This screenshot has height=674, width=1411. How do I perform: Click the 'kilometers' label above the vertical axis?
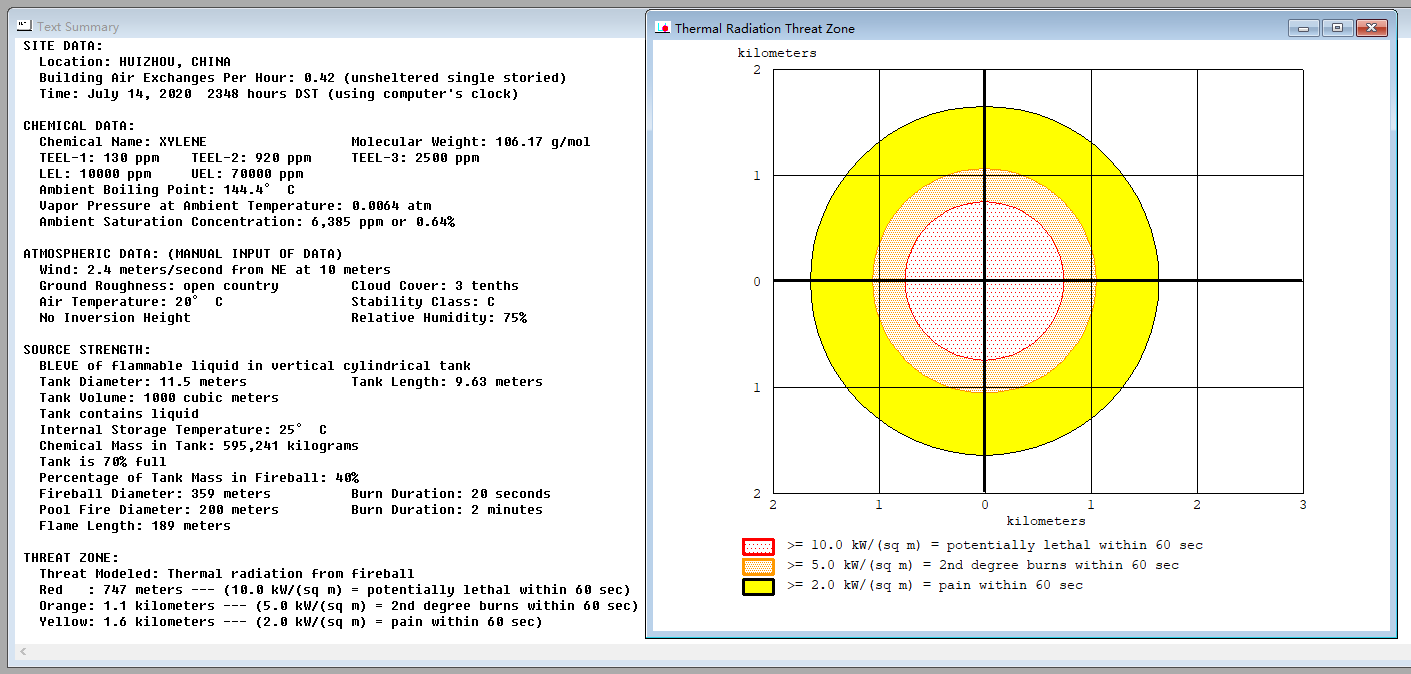click(x=777, y=53)
